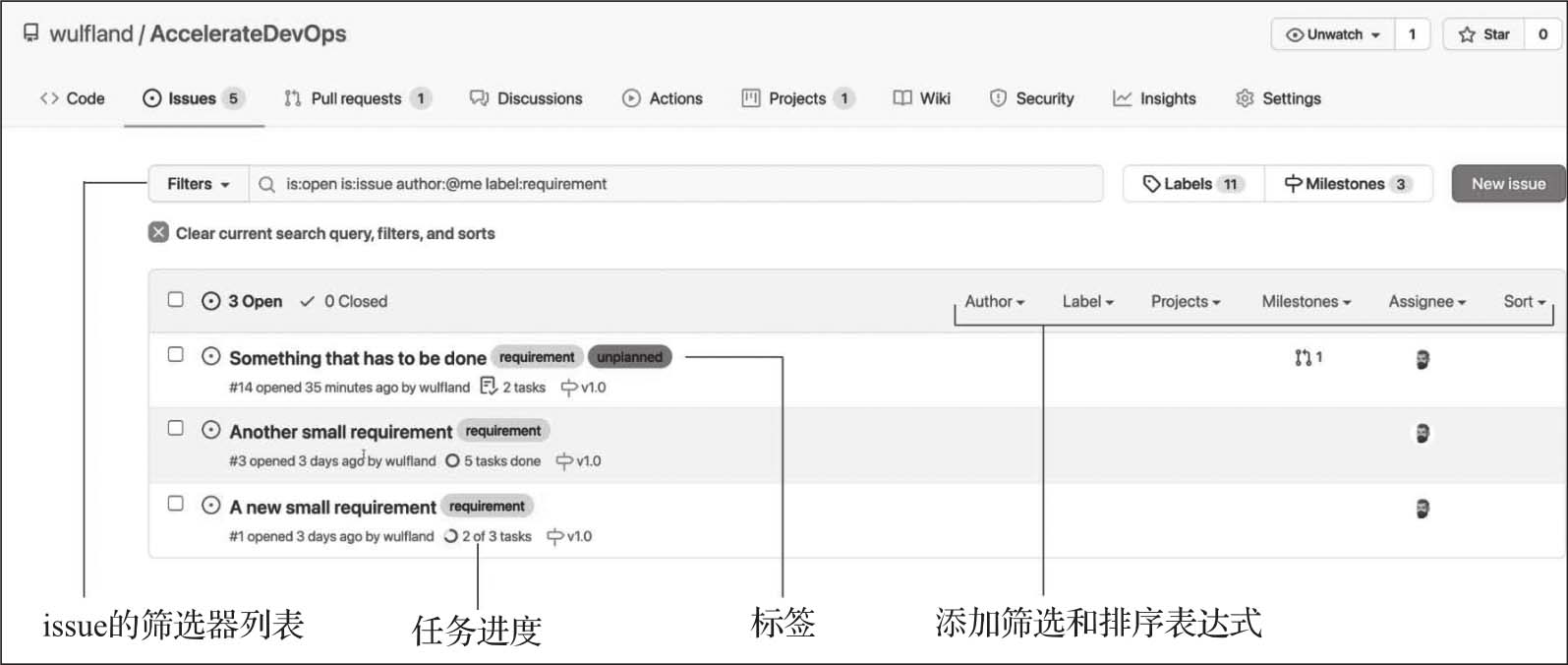Screen dimensions: 1568x665
Task: Open issue 'Something that has to be done'
Action: [x=358, y=358]
